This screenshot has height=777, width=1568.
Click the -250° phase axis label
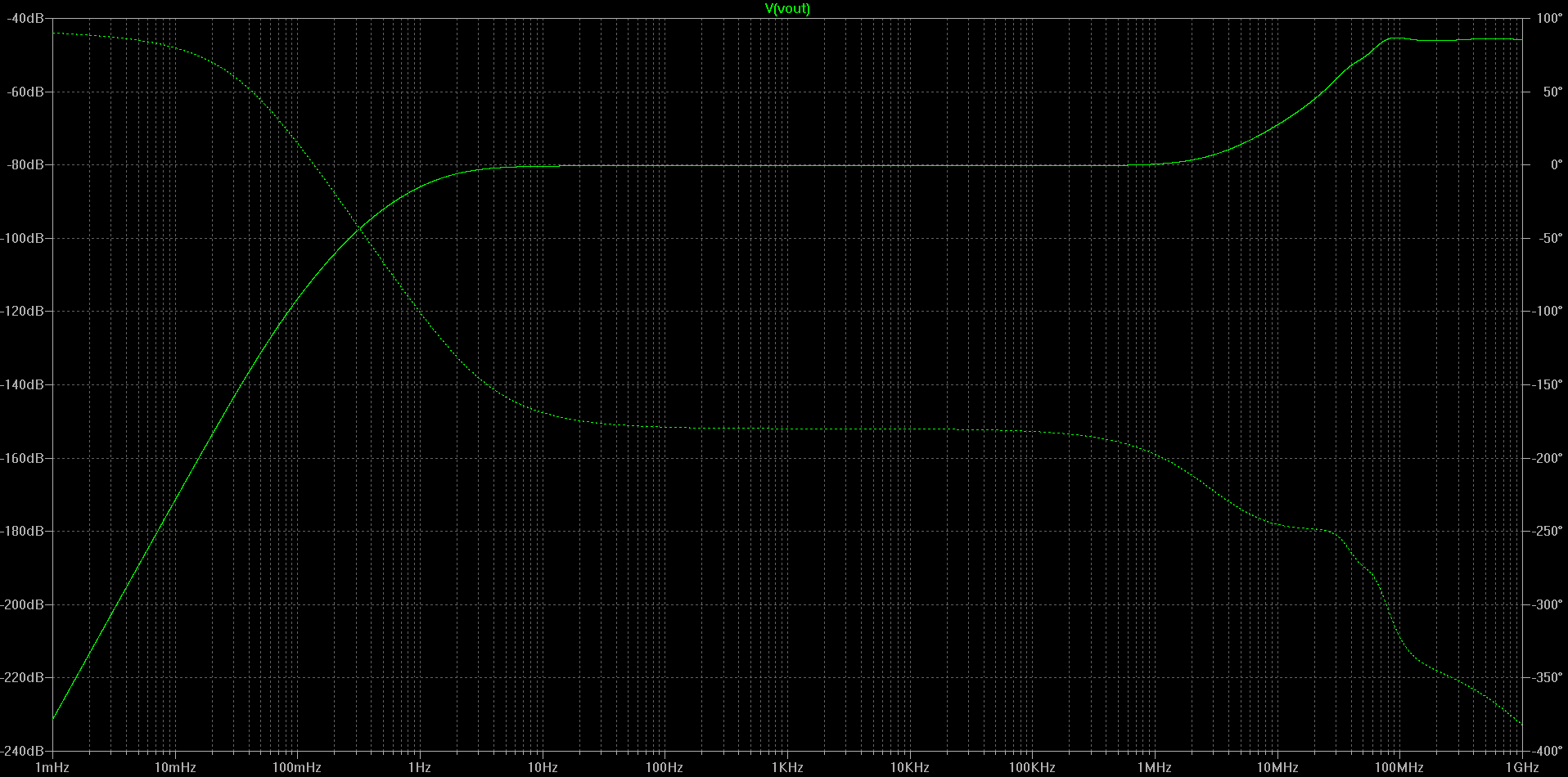(x=1548, y=531)
